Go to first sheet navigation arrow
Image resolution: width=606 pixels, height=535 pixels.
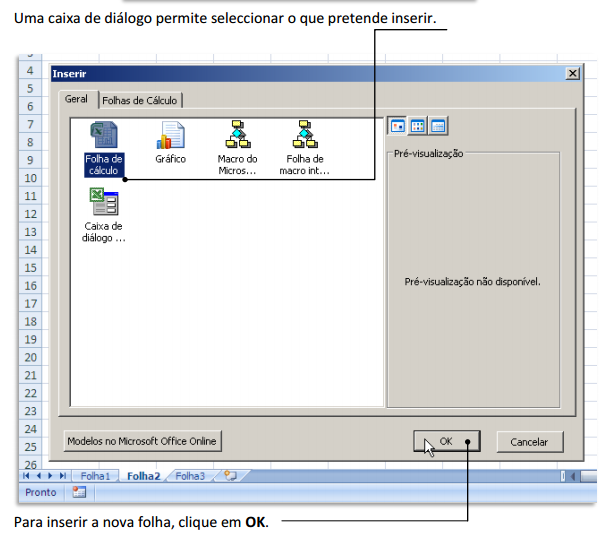[x=28, y=476]
